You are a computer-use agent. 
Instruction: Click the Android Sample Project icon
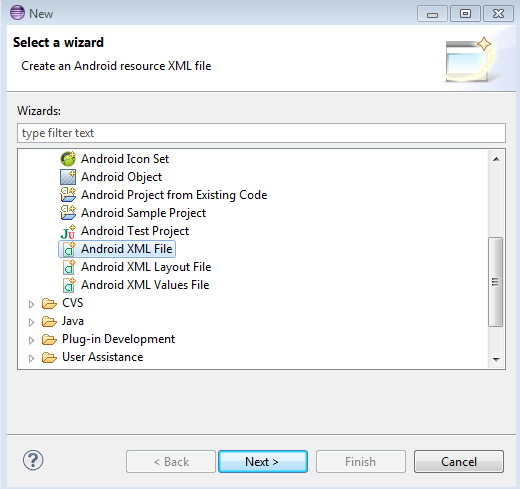68,213
